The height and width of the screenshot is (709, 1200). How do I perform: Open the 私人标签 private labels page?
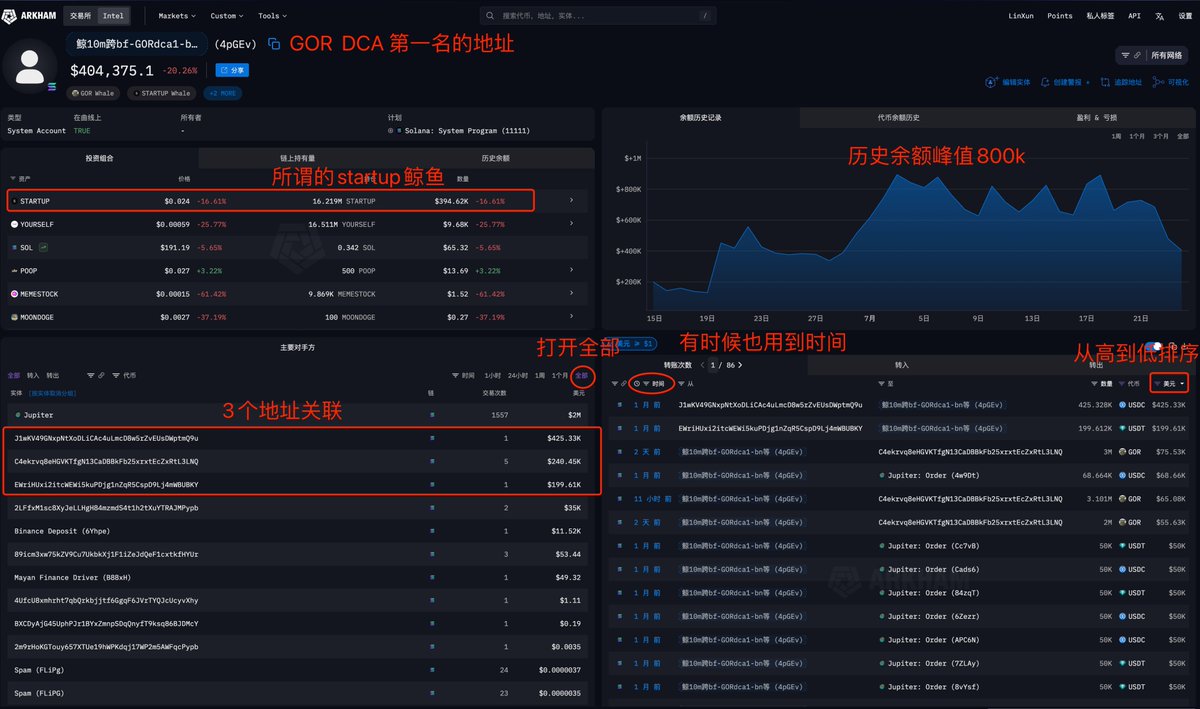tap(1100, 16)
